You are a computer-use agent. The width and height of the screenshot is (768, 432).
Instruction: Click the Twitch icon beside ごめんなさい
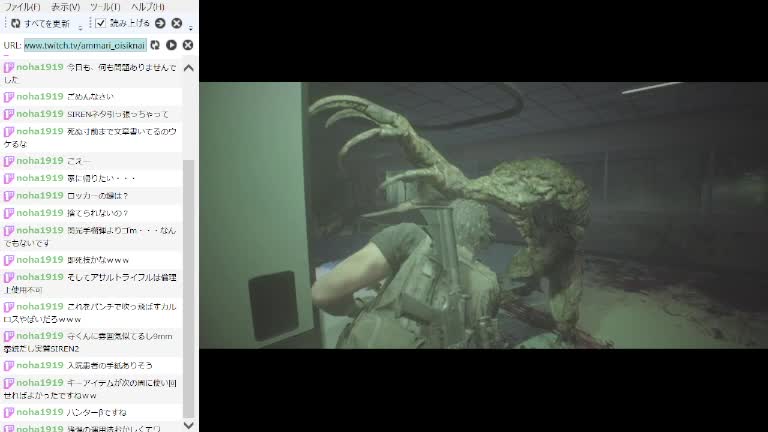9,97
